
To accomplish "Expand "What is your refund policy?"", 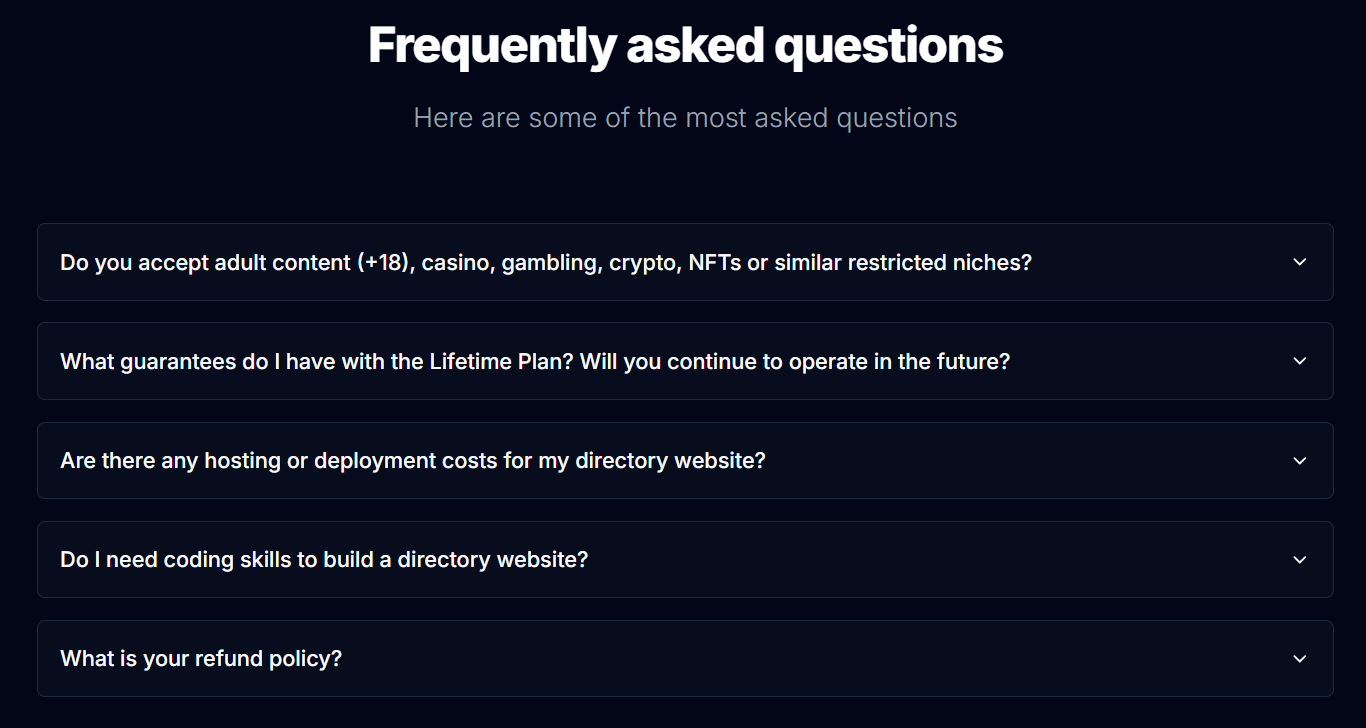I will [x=200, y=659].
